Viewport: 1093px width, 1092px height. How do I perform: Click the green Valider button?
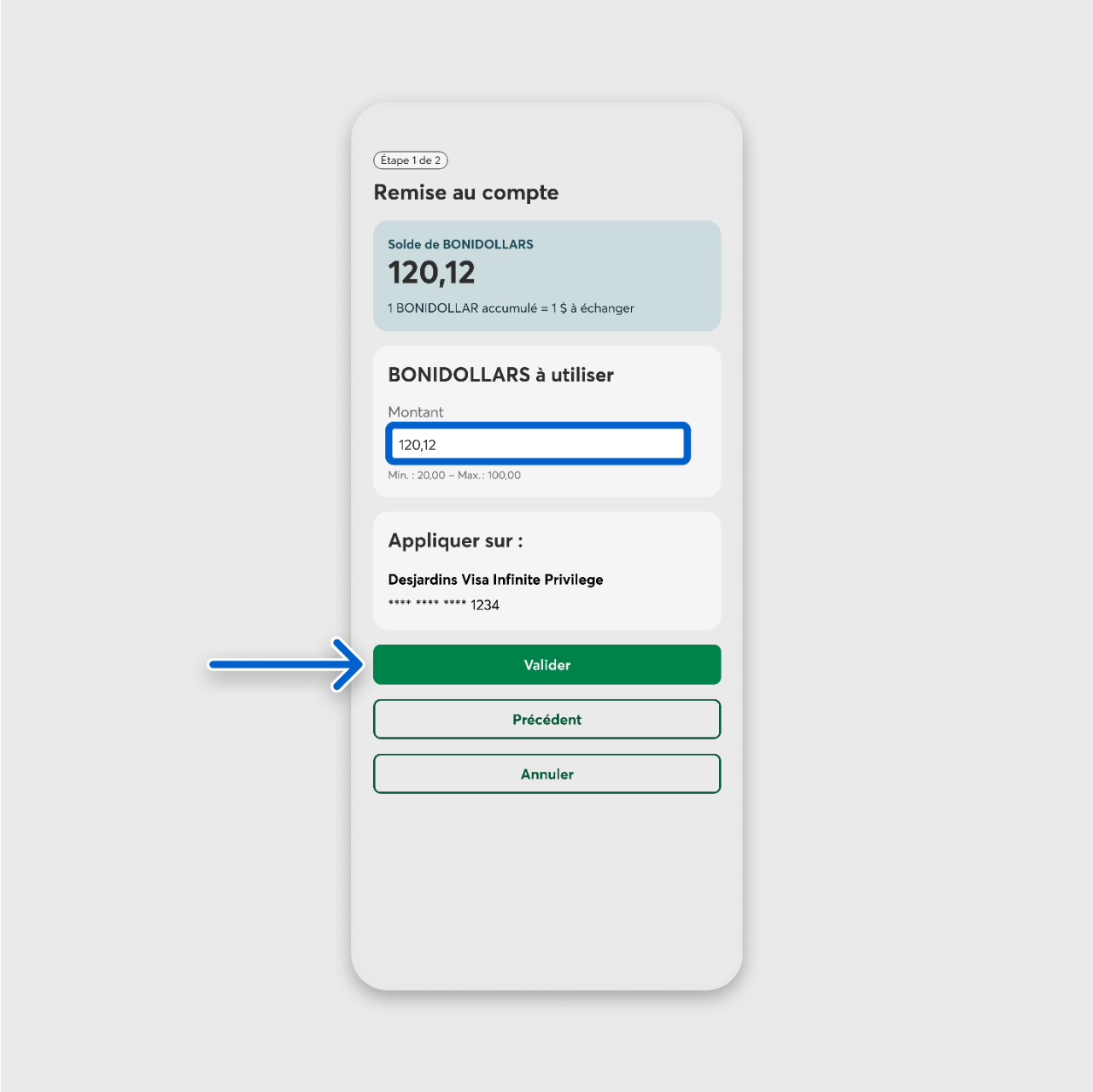tap(546, 664)
